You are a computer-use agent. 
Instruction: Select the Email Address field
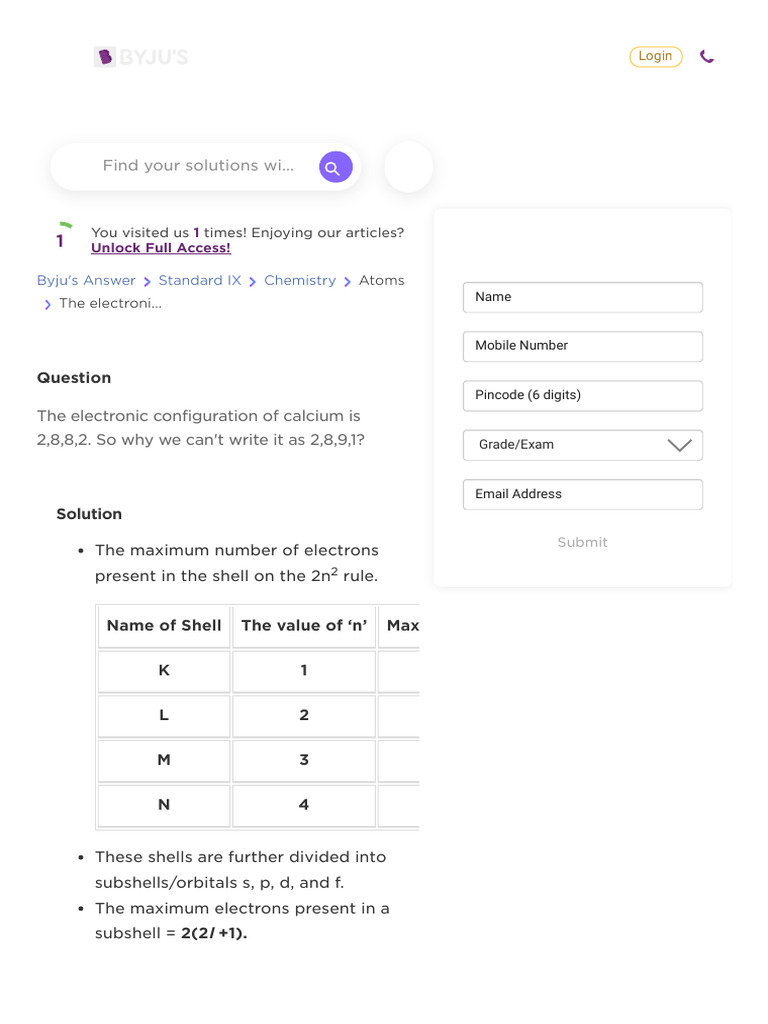coord(582,494)
